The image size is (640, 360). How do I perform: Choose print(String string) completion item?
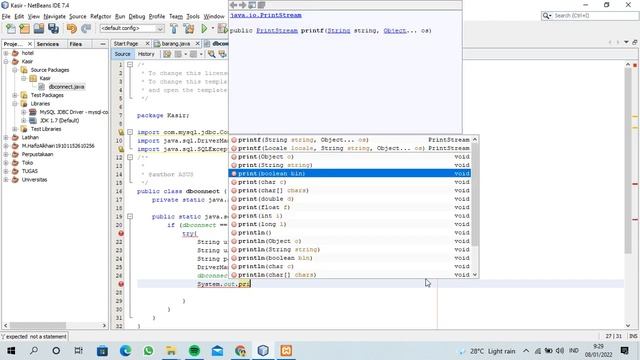350,165
